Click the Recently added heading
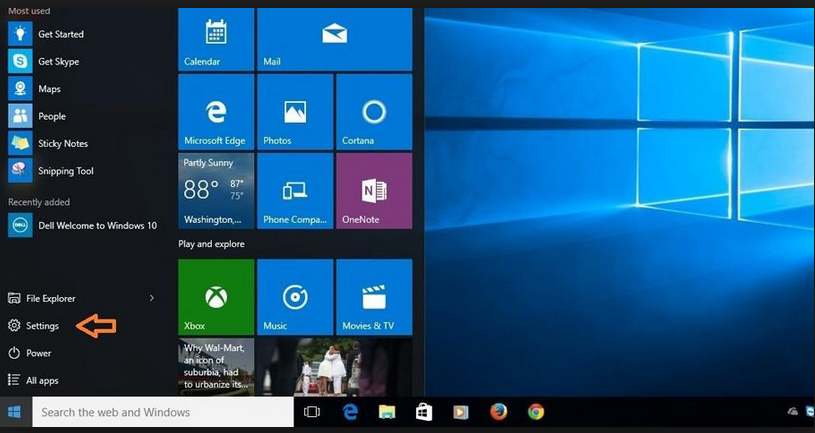 (x=39, y=202)
